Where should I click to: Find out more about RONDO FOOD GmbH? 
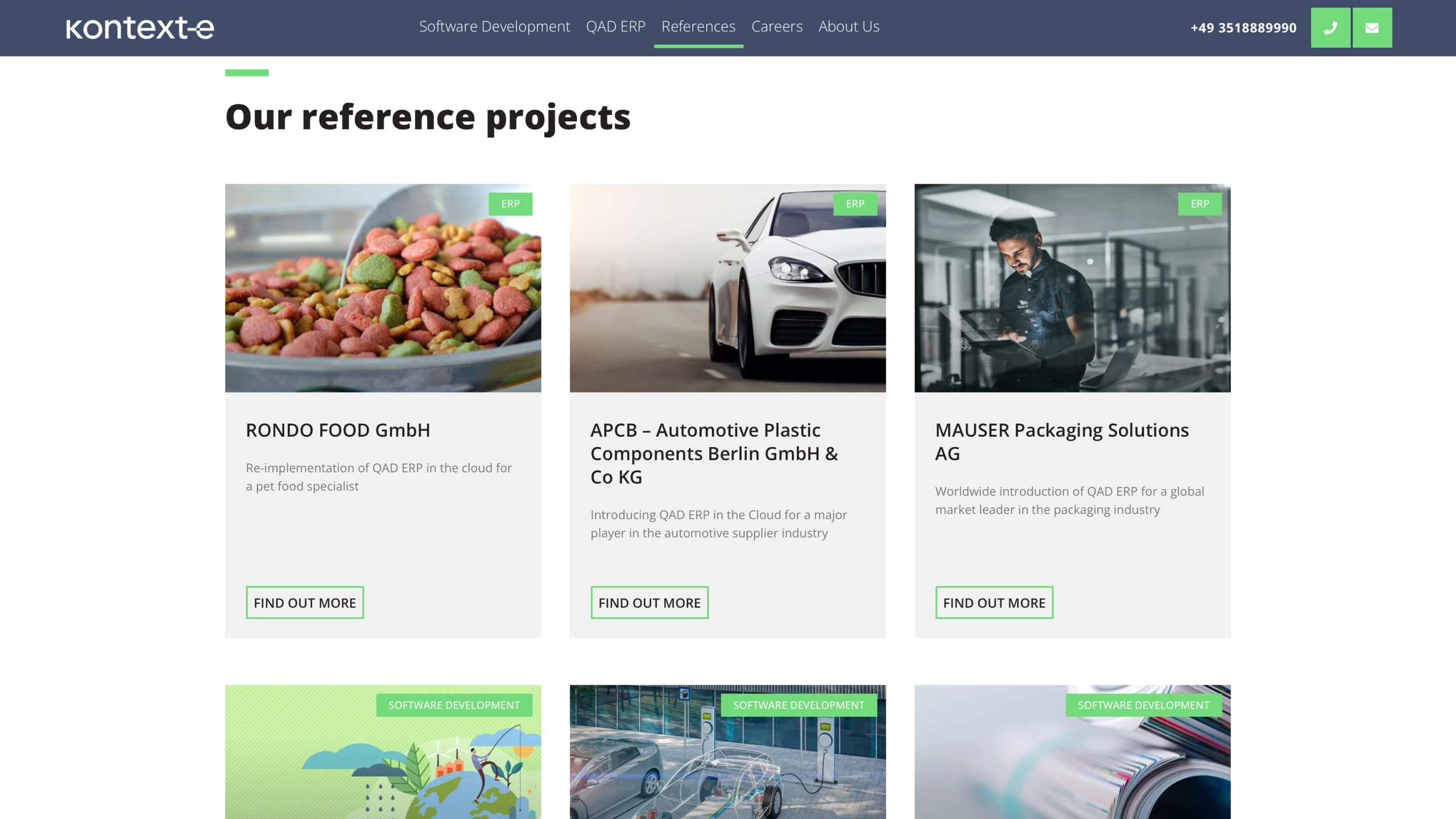305,602
